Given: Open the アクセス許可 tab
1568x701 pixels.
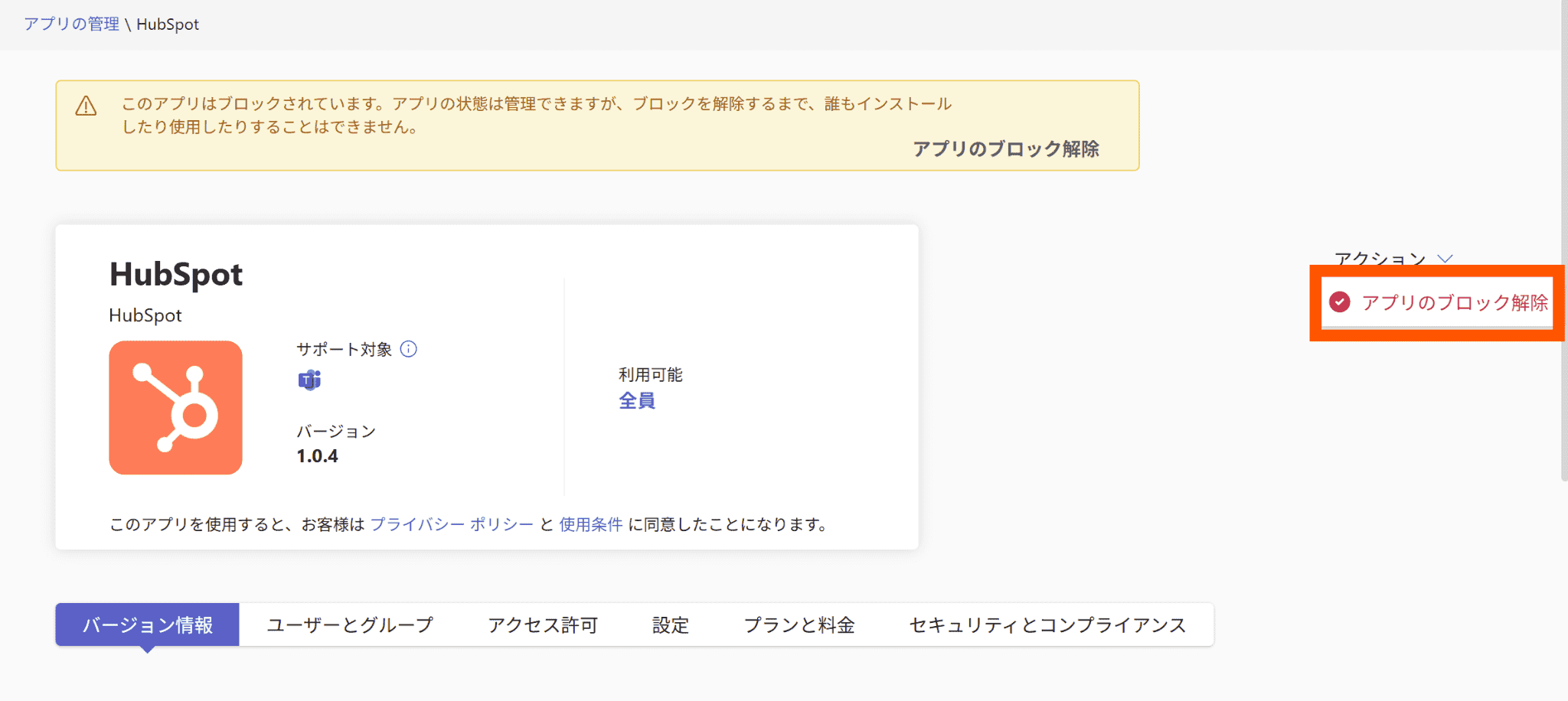Looking at the screenshot, I should 542,625.
